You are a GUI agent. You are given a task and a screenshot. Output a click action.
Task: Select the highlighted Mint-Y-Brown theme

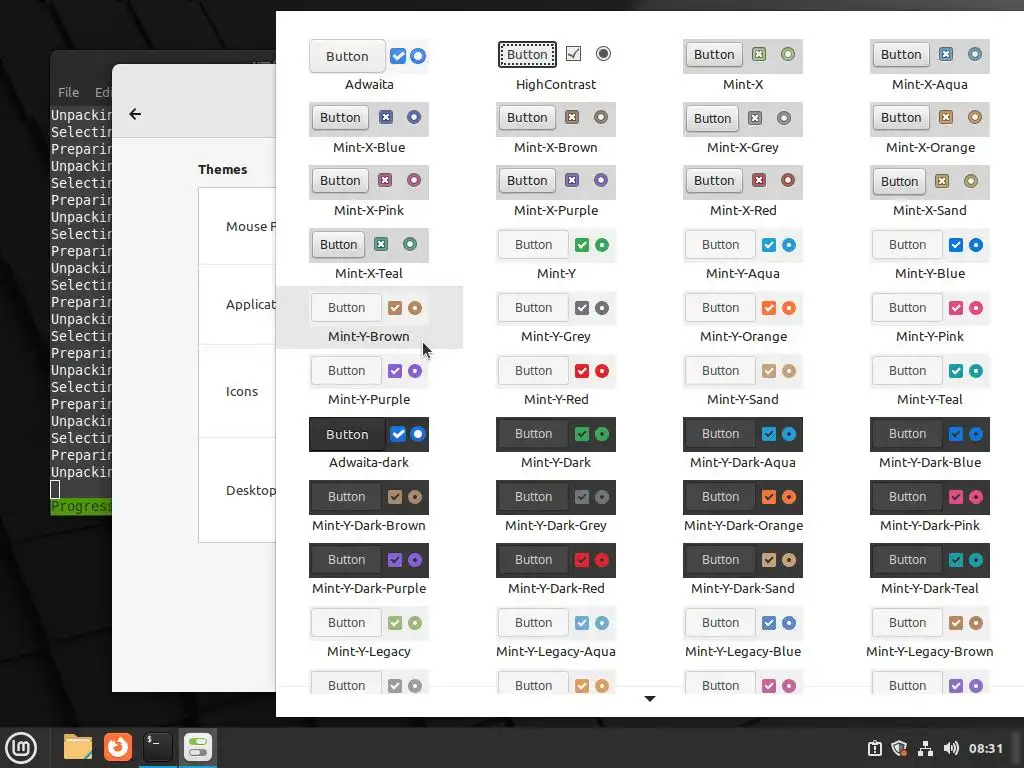coord(369,318)
